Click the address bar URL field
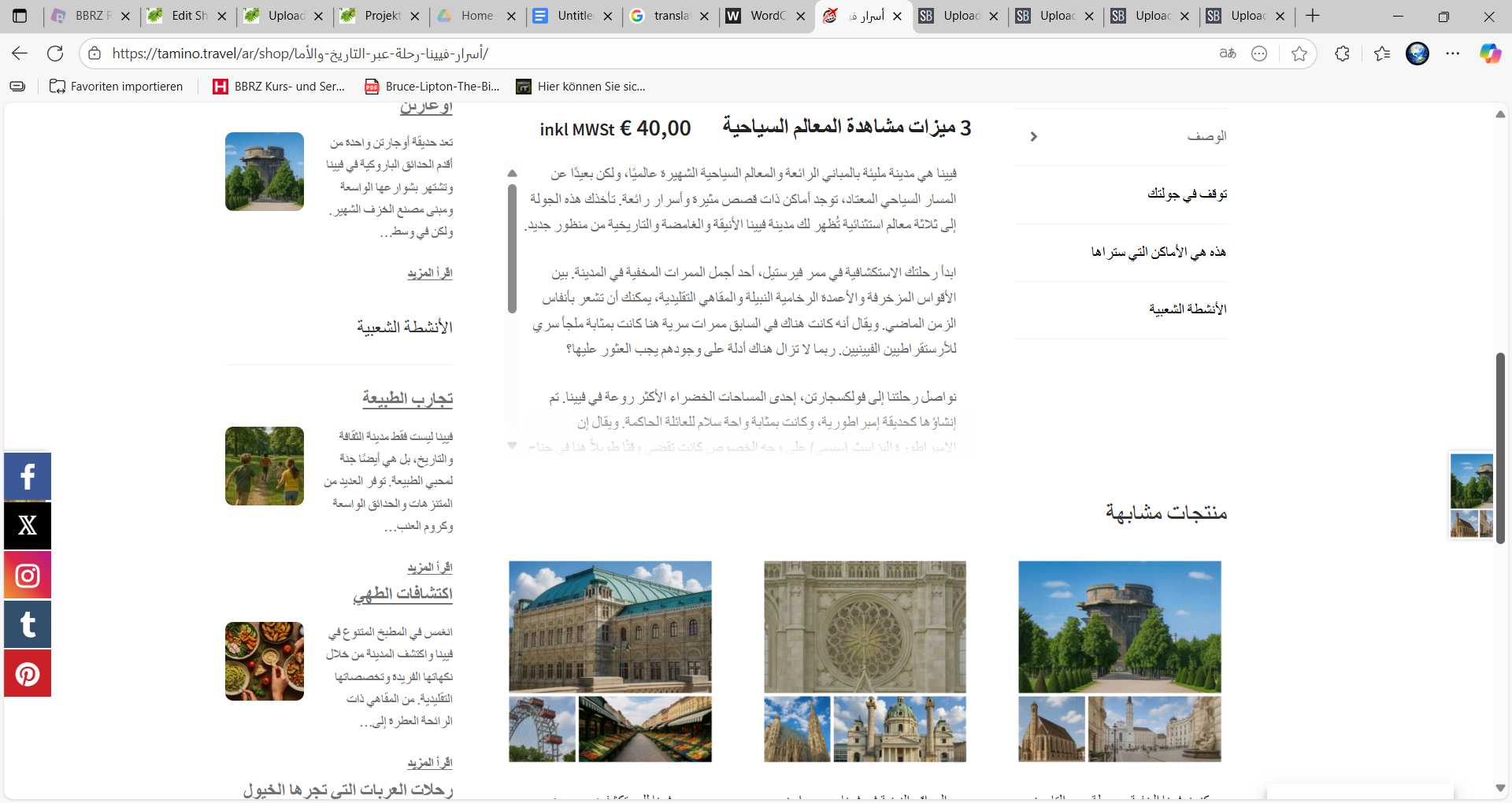Screen dimensions: 1512x803 pos(646,54)
